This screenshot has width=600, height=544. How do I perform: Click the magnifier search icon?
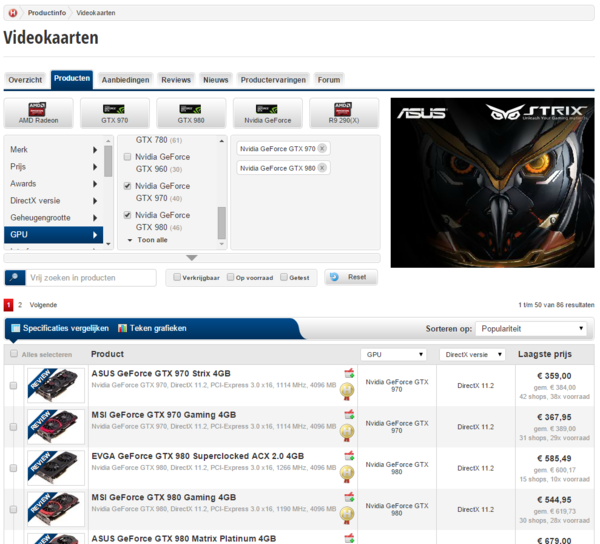(x=15, y=278)
